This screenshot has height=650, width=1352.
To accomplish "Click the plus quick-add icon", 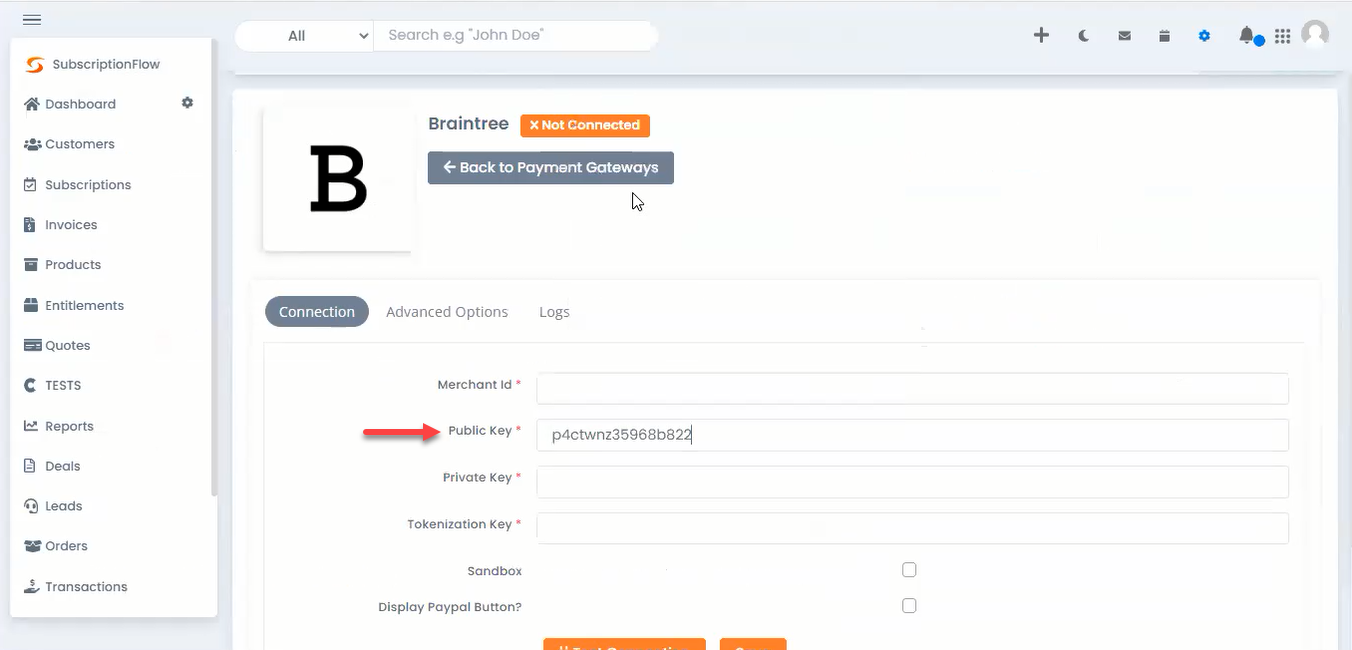I will (1041, 35).
